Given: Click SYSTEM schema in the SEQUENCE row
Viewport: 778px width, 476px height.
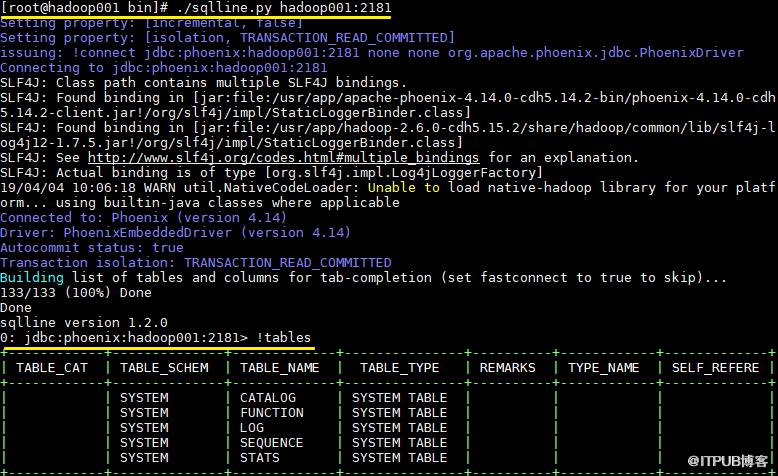Looking at the screenshot, I should point(144,443).
